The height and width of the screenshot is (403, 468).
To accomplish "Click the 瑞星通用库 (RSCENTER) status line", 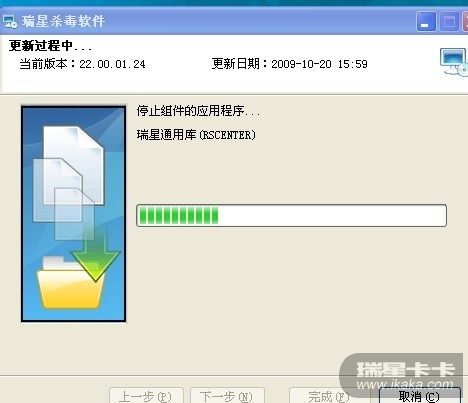I will point(196,135).
